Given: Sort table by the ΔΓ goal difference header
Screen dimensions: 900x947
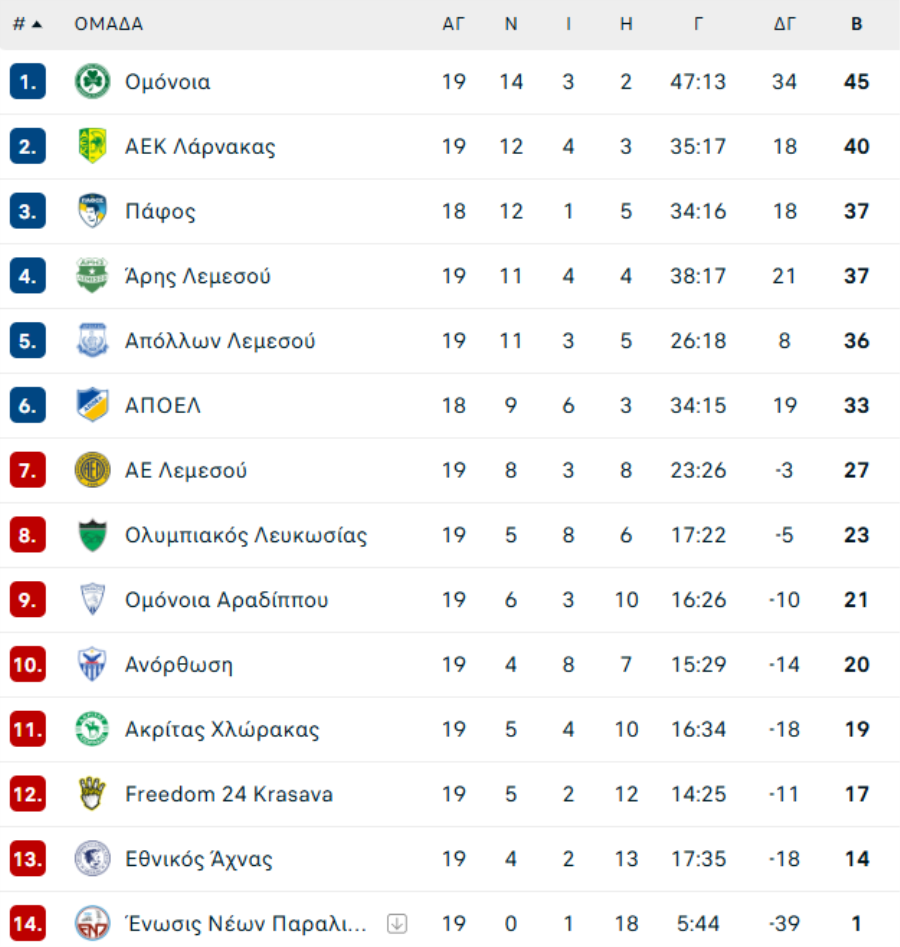Looking at the screenshot, I should point(784,24).
